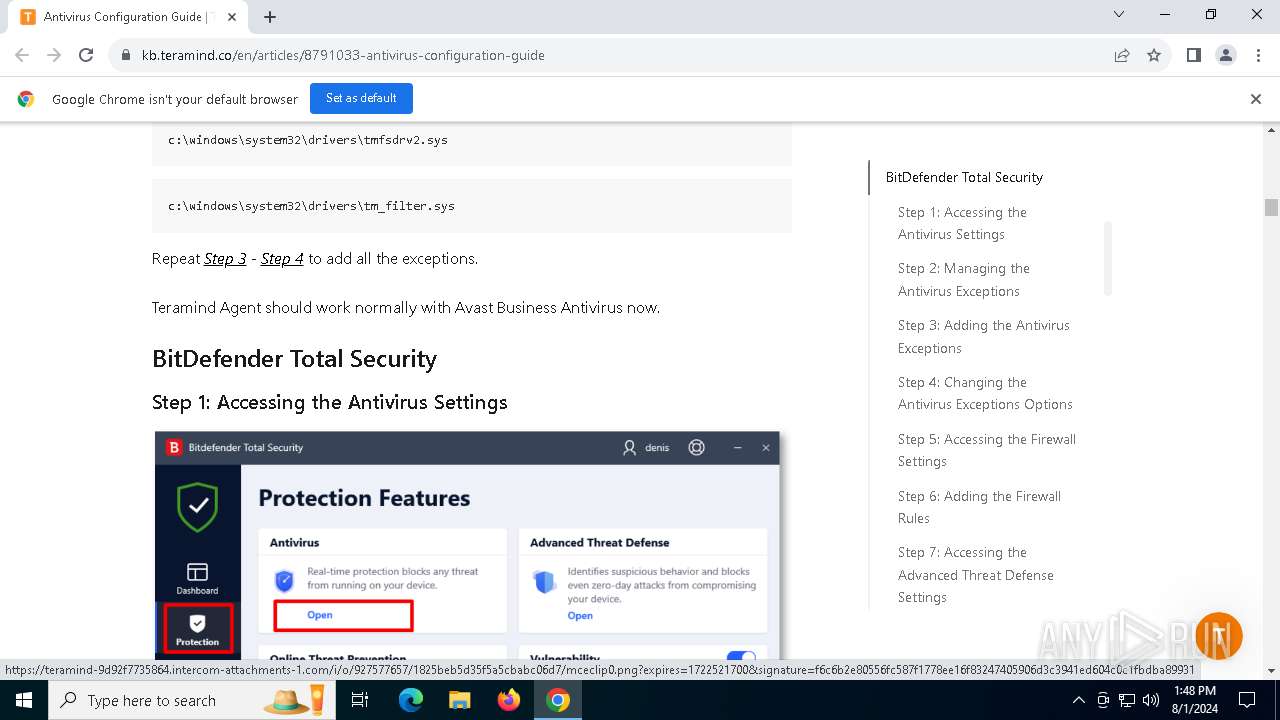The height and width of the screenshot is (720, 1280).
Task: Jump to Step 5: Accessing the Firewall Settings
Action: (987, 450)
